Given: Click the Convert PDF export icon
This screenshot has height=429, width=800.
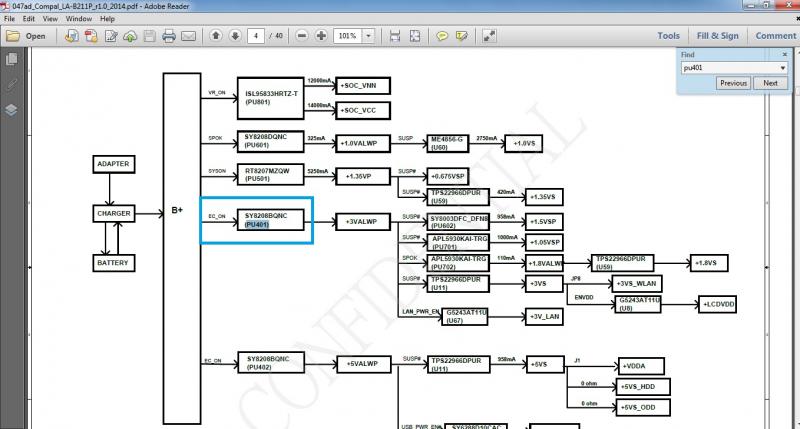Looking at the screenshot, I should [x=91, y=36].
